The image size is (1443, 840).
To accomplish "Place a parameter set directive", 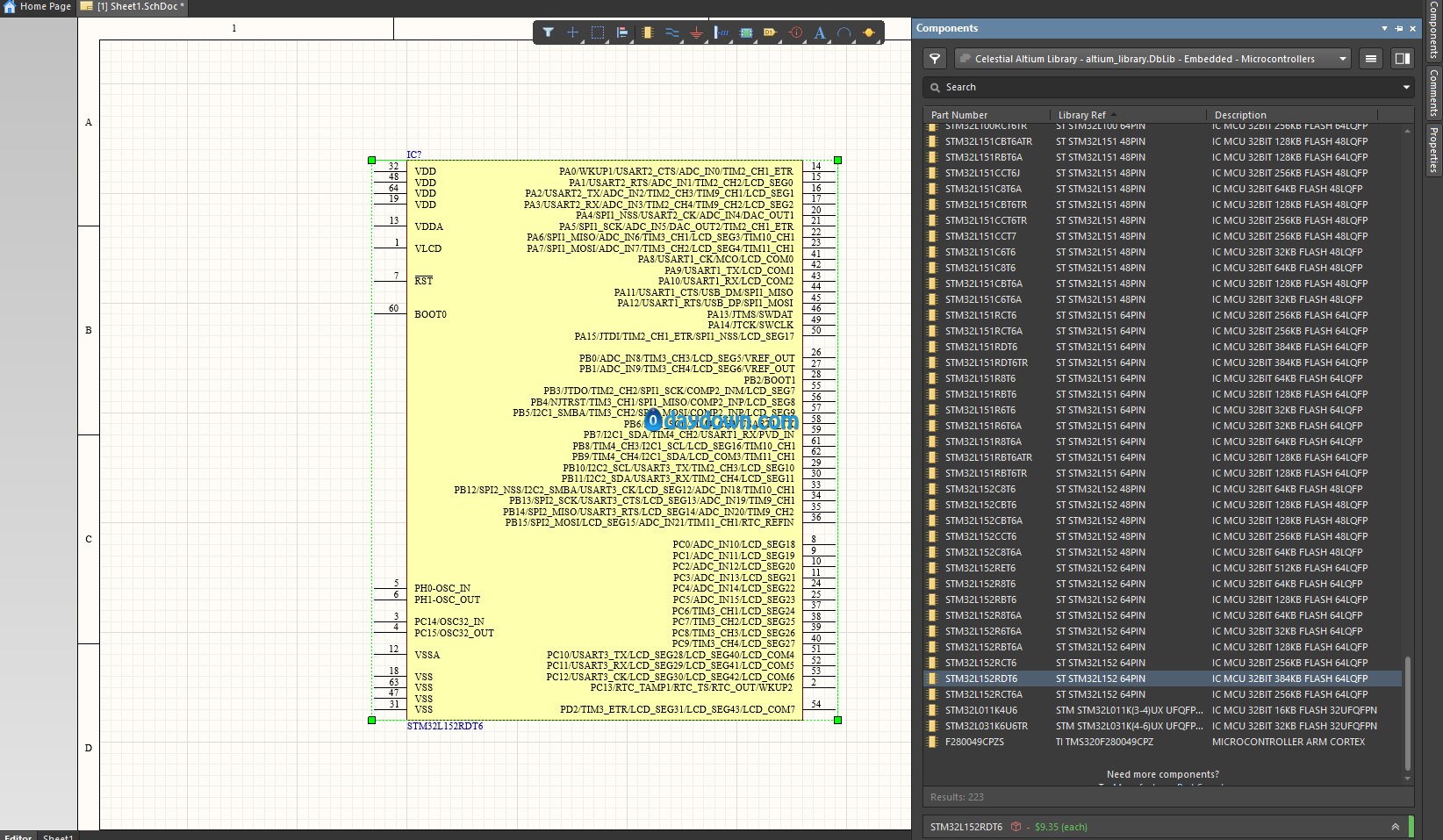I will pyautogui.click(x=795, y=32).
